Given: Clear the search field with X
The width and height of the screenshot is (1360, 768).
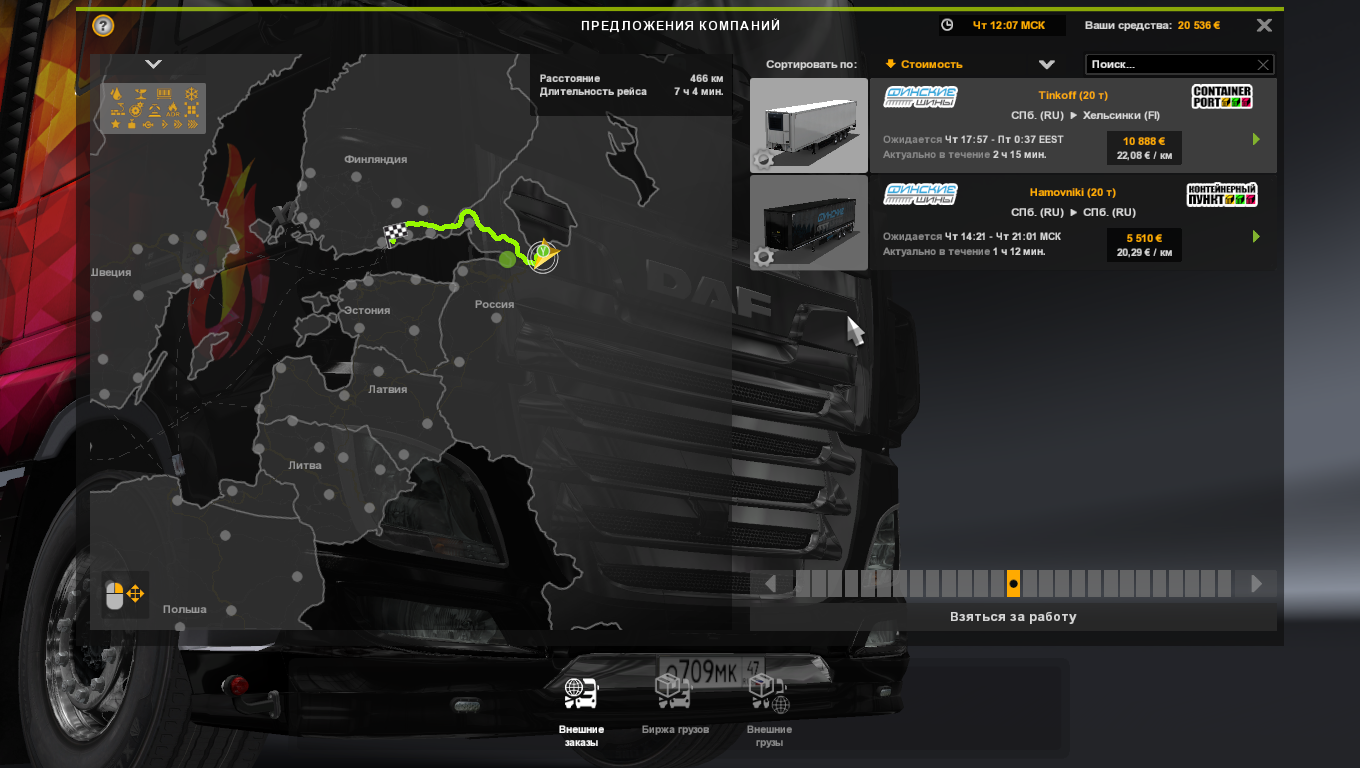Looking at the screenshot, I should [1263, 65].
